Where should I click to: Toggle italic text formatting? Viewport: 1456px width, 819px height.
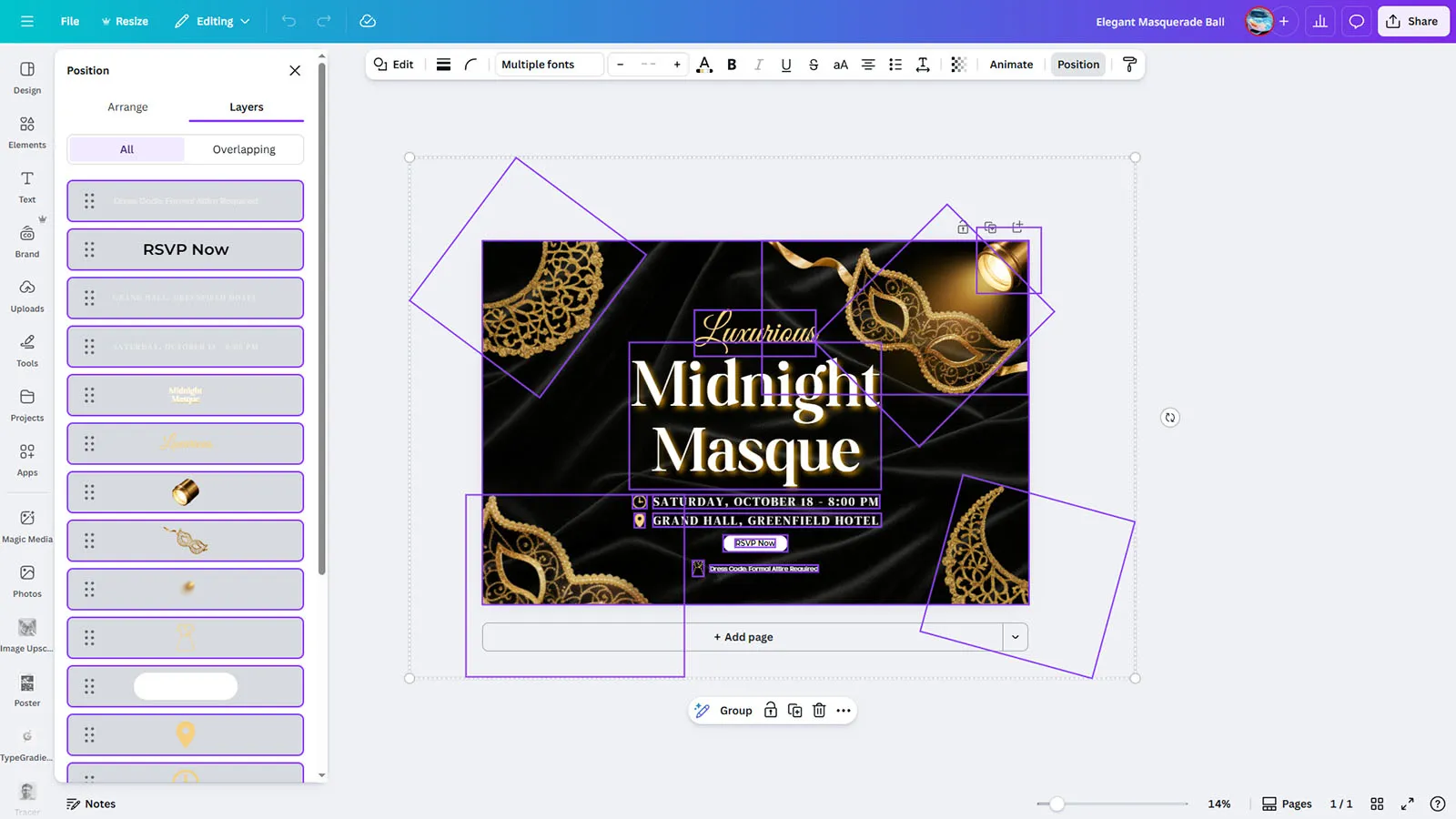click(759, 65)
